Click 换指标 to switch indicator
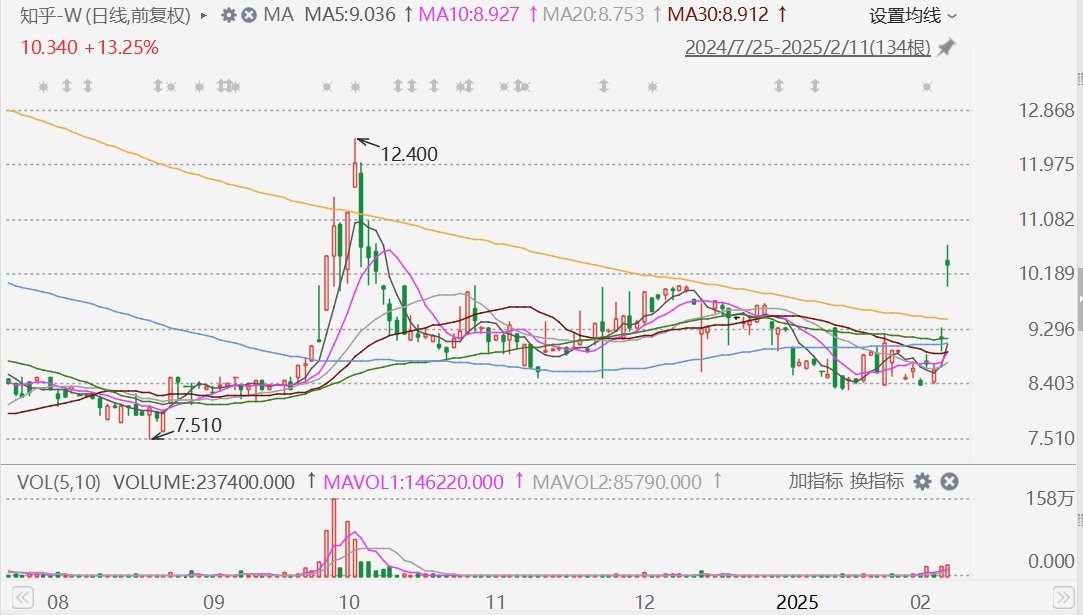Screen dimensions: 1083x615 click(877, 482)
